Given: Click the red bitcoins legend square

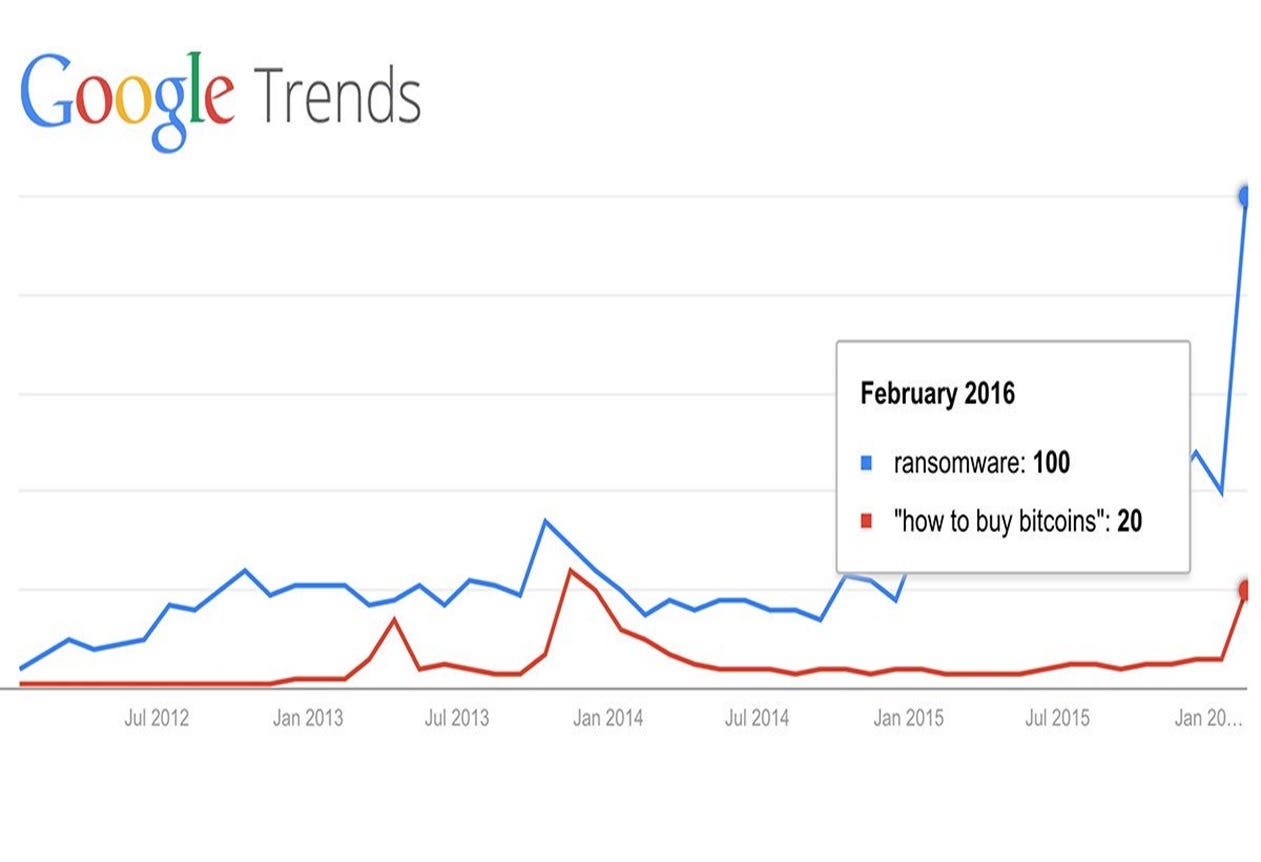Looking at the screenshot, I should click(866, 521).
